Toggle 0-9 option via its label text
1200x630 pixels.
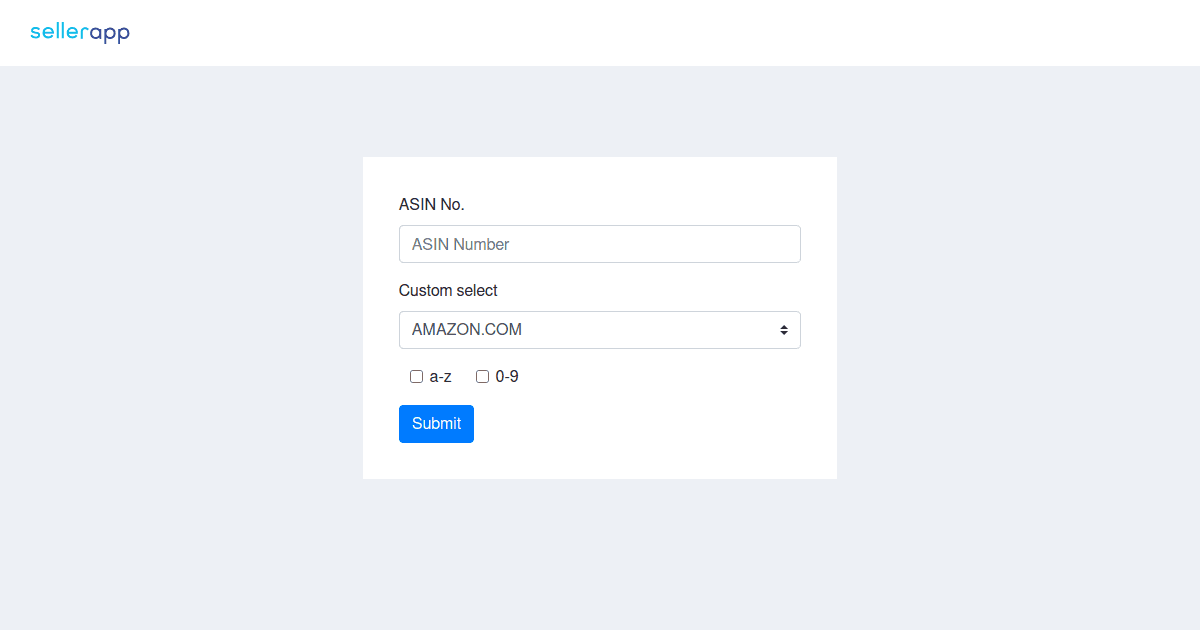pyautogui.click(x=507, y=377)
